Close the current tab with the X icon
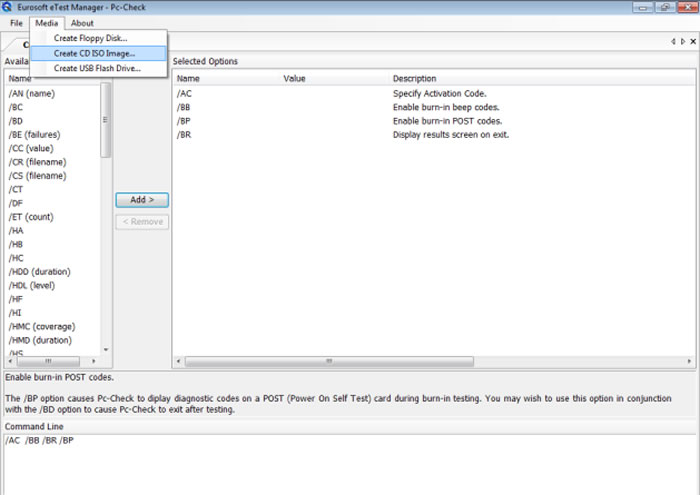The height and width of the screenshot is (495, 700). click(x=693, y=42)
